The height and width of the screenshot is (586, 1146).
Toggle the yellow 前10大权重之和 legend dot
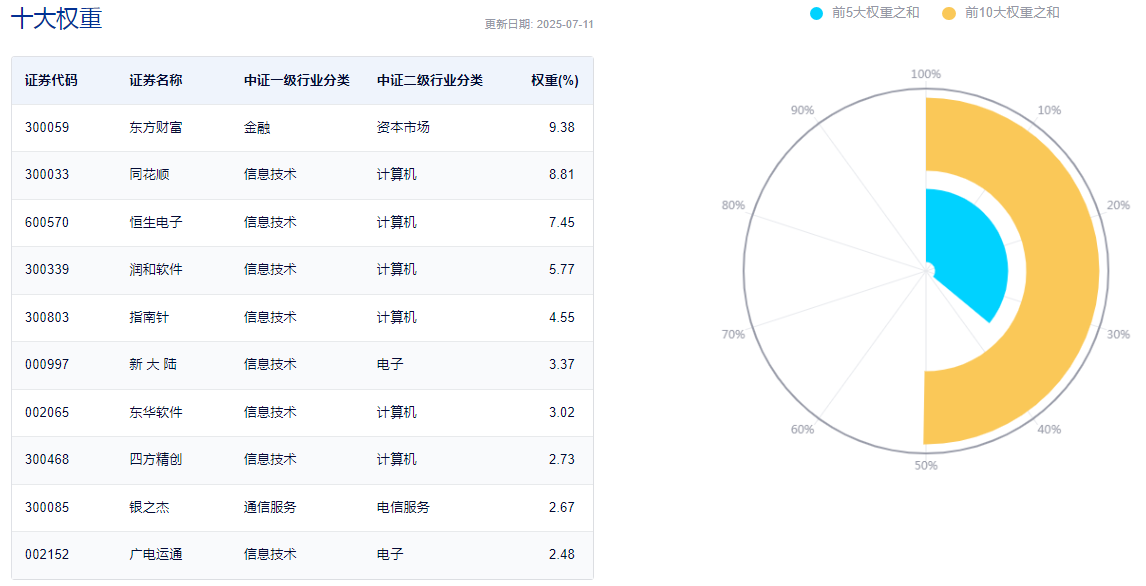coord(949,13)
